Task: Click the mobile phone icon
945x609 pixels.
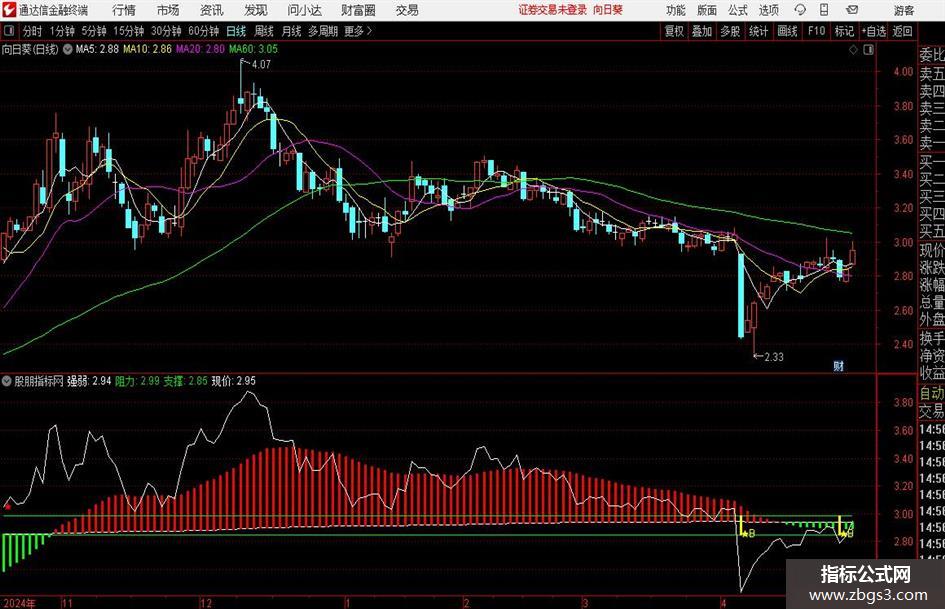Action: tap(824, 10)
